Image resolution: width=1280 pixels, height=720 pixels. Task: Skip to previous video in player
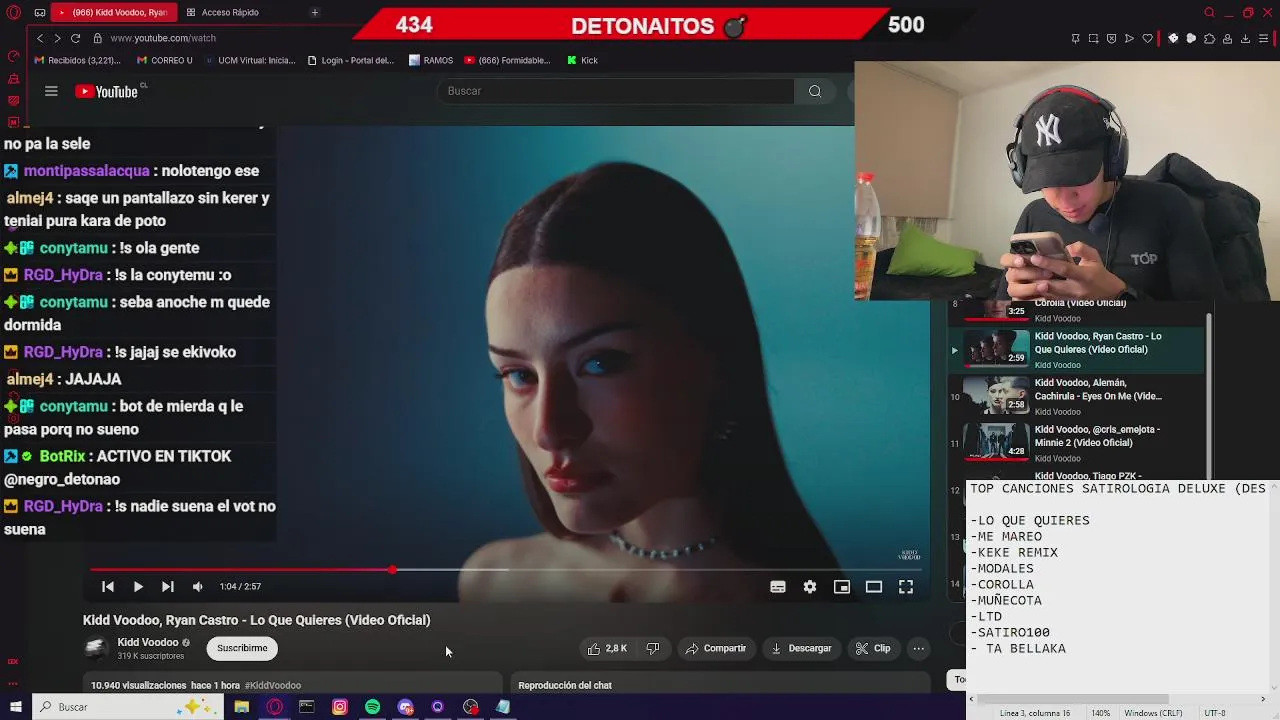pos(108,587)
